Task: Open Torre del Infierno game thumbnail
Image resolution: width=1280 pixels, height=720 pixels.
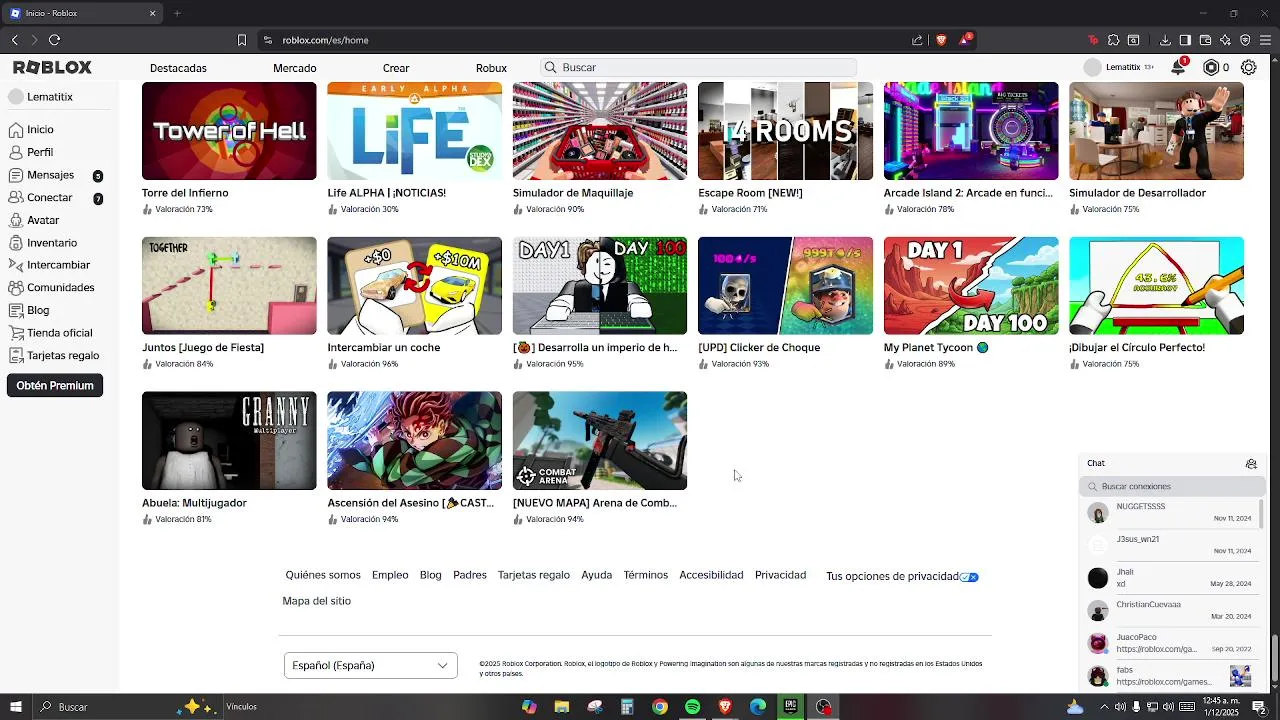Action: [x=229, y=131]
